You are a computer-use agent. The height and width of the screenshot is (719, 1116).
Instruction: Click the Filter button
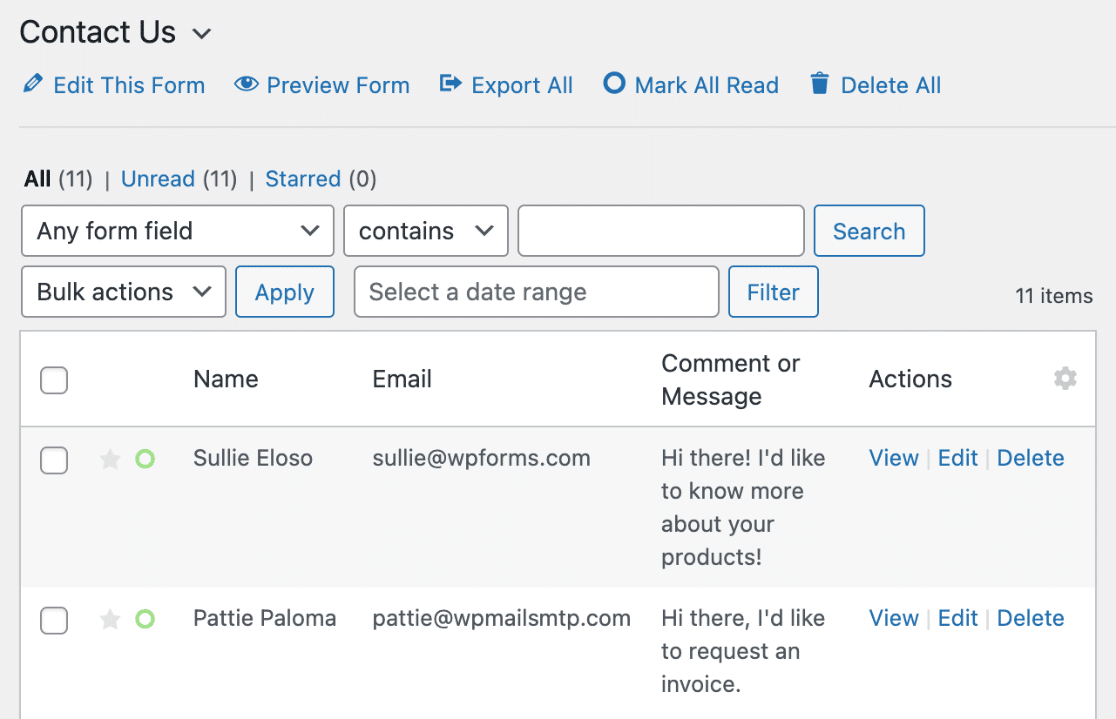773,292
